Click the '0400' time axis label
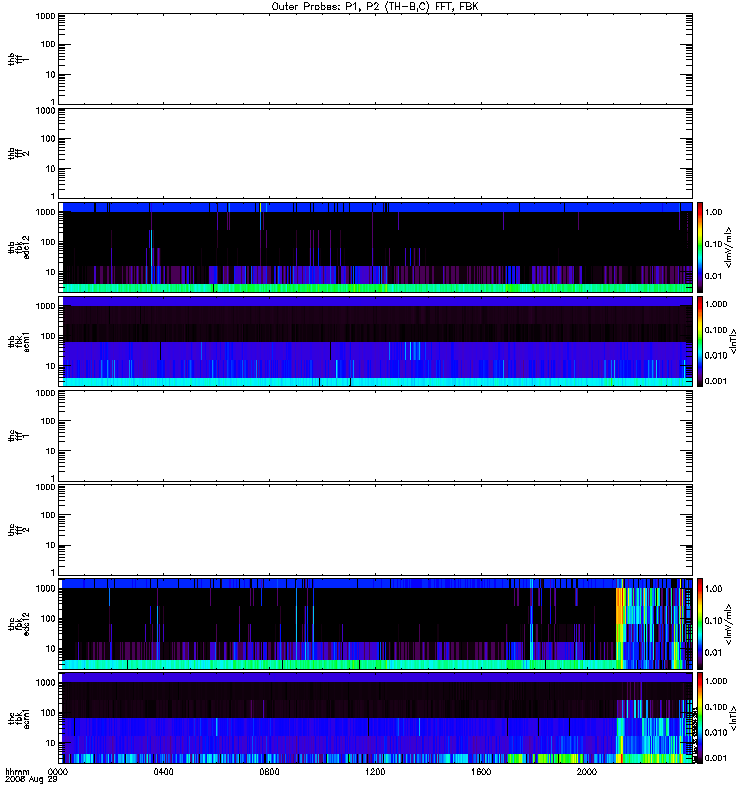Screen dimensions: 750x800 click(x=163, y=772)
